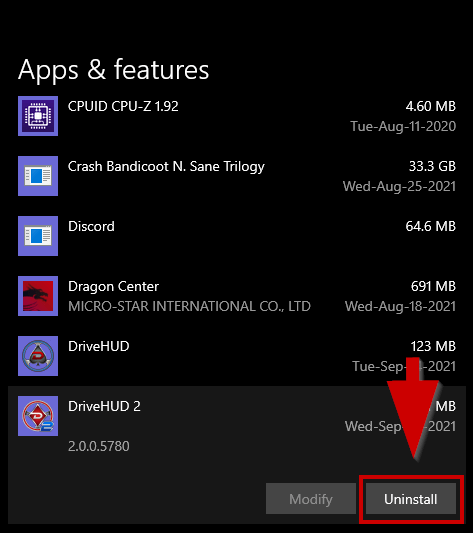
Task: Click the DriveHUD 2 diamond icon
Action: [x=38, y=416]
